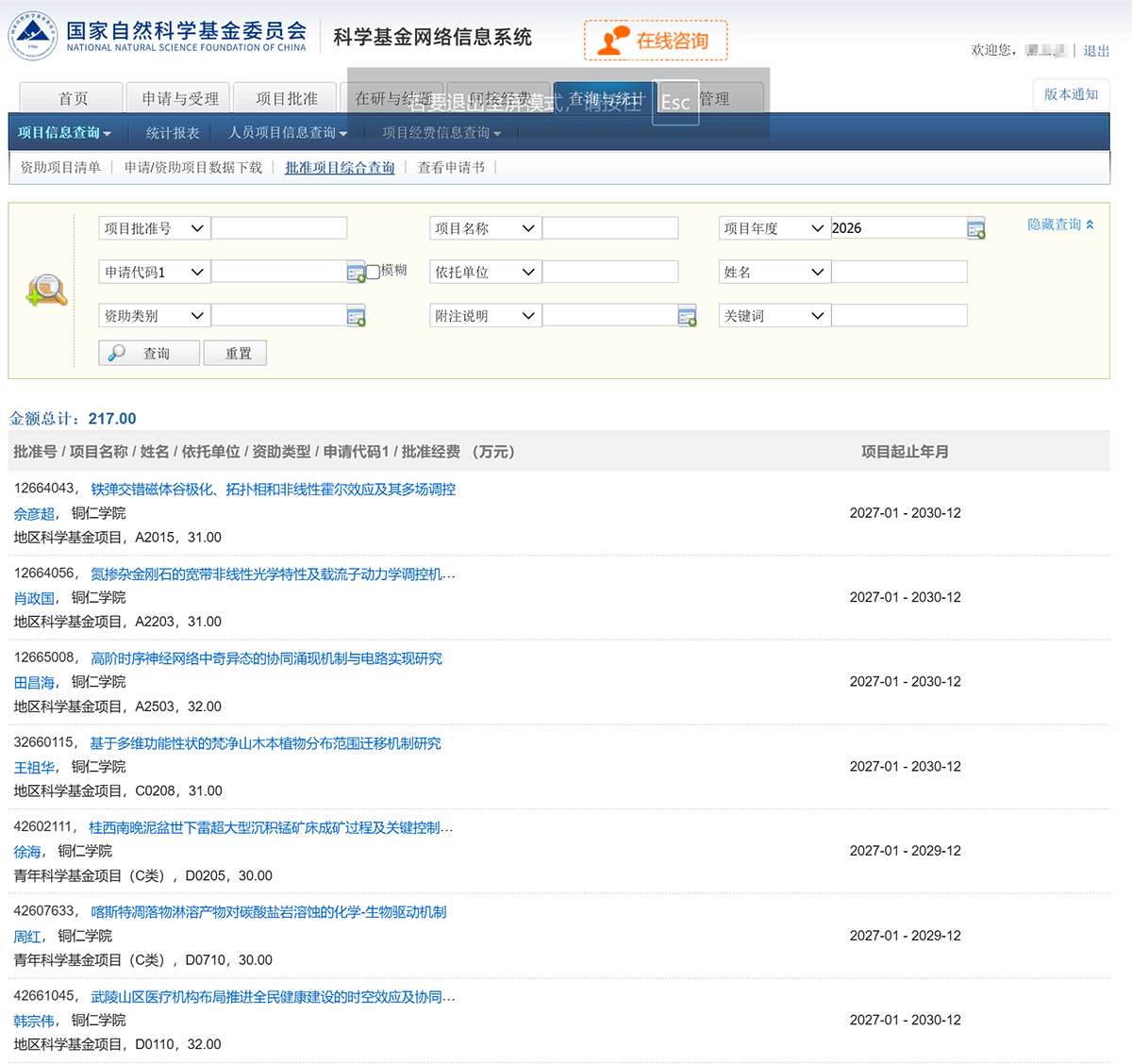Viewport: 1132px width, 1064px height.
Task: Open applicant 周红 link
Action: pos(27,936)
